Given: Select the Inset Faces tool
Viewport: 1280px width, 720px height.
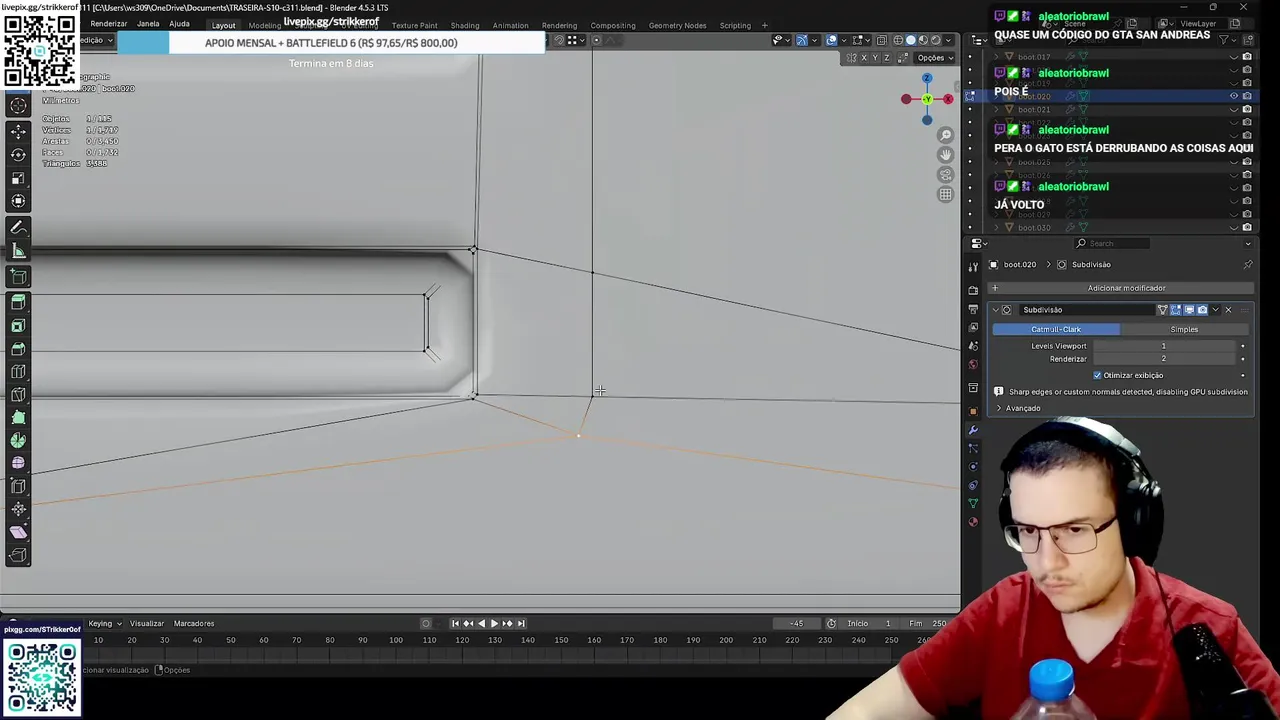Looking at the screenshot, I should (x=18, y=325).
